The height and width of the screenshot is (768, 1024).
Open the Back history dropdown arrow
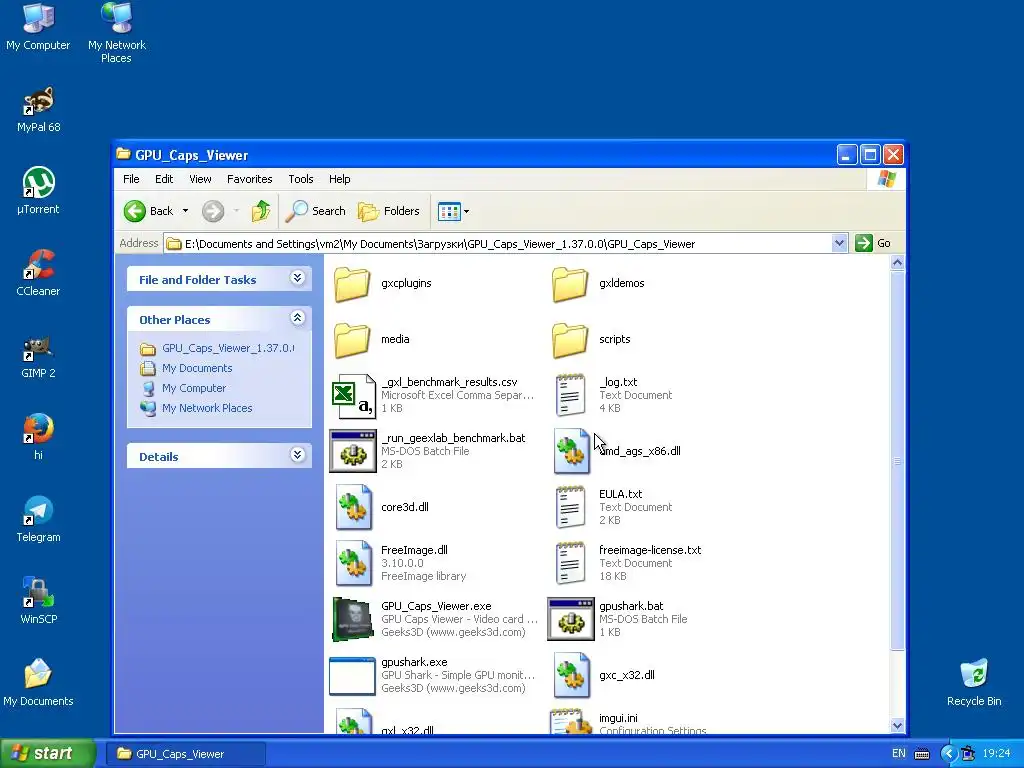coord(185,211)
